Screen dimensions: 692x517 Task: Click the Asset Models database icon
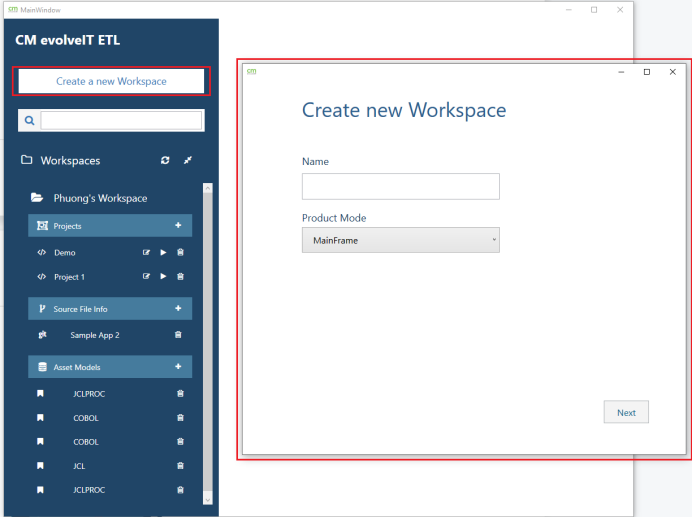[42, 367]
